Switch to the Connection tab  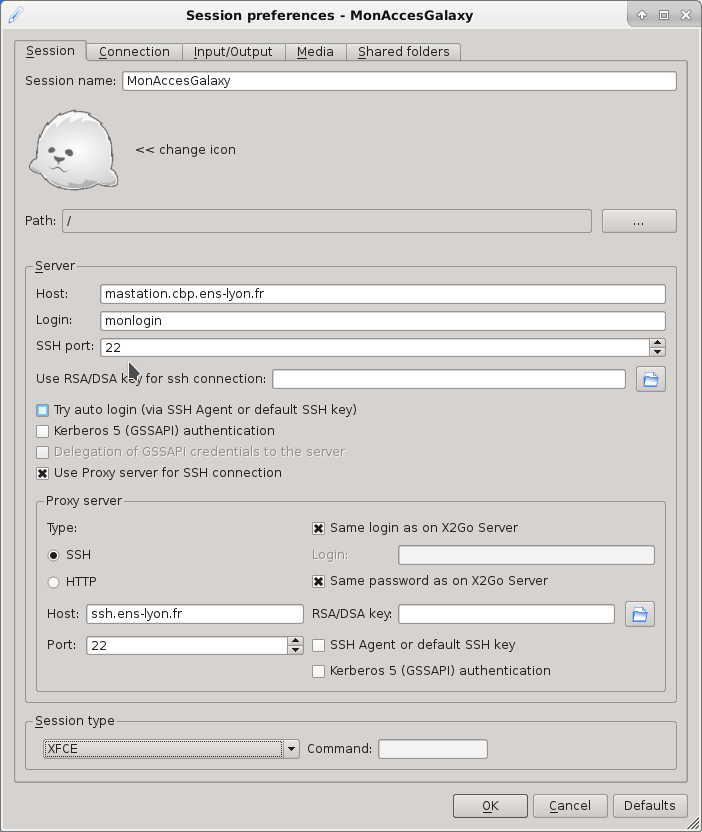tap(134, 52)
